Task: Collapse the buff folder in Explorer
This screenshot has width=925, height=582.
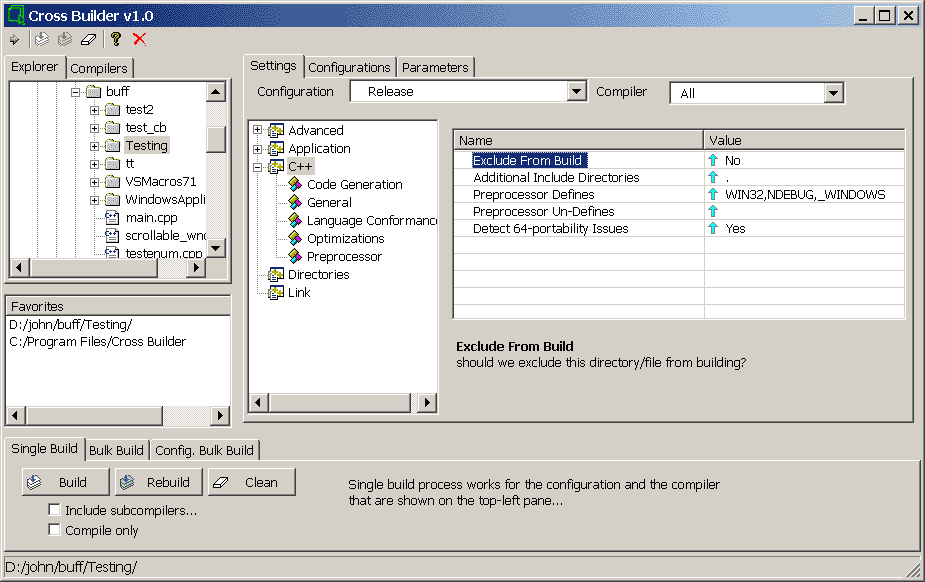Action: click(76, 92)
